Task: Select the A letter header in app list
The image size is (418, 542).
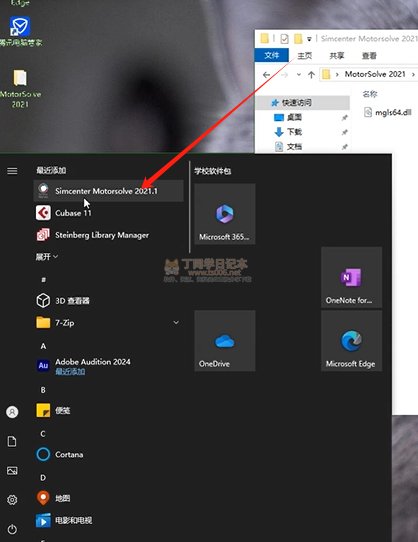Action: click(43, 346)
